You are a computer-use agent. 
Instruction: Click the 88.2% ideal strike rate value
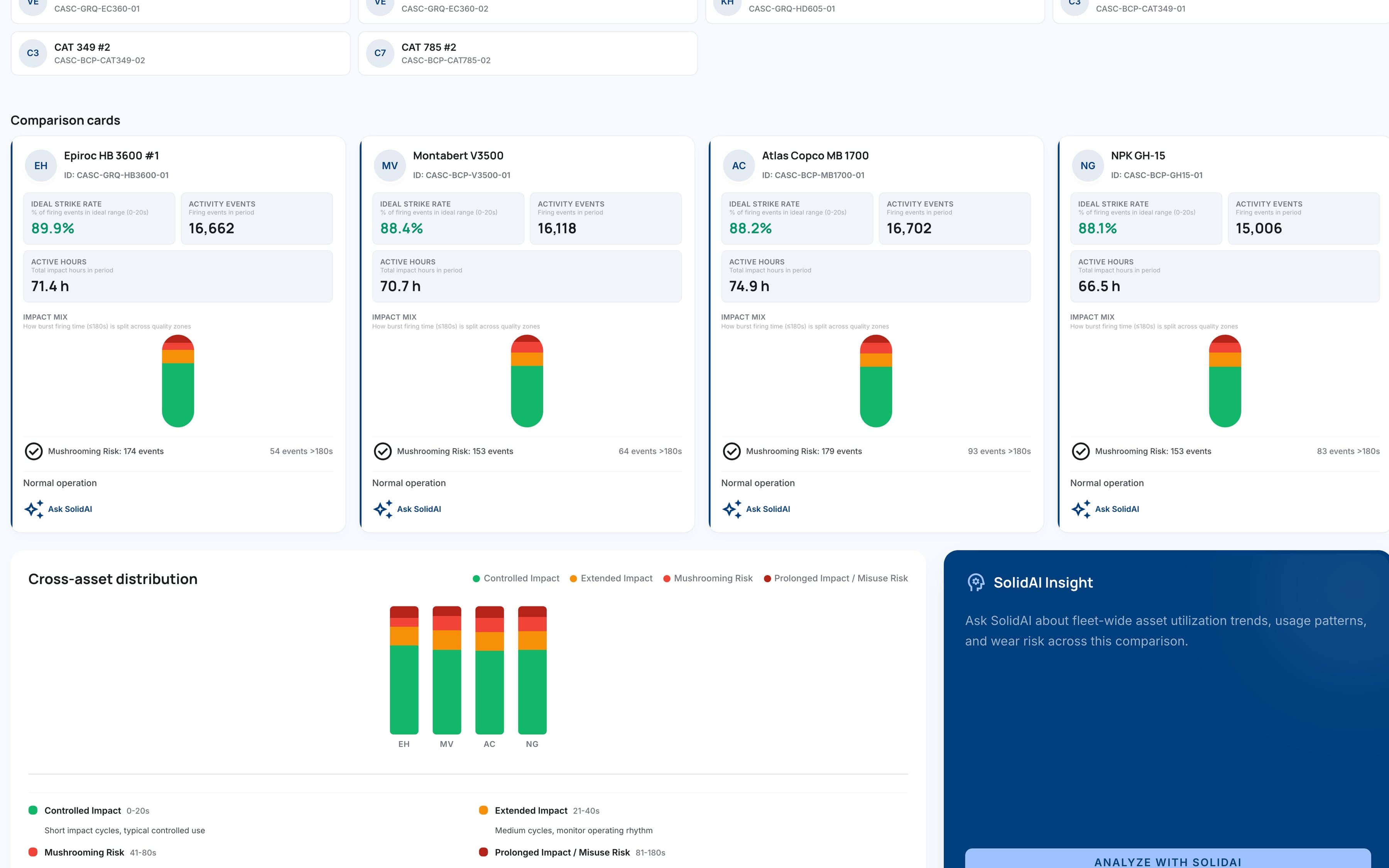(751, 228)
